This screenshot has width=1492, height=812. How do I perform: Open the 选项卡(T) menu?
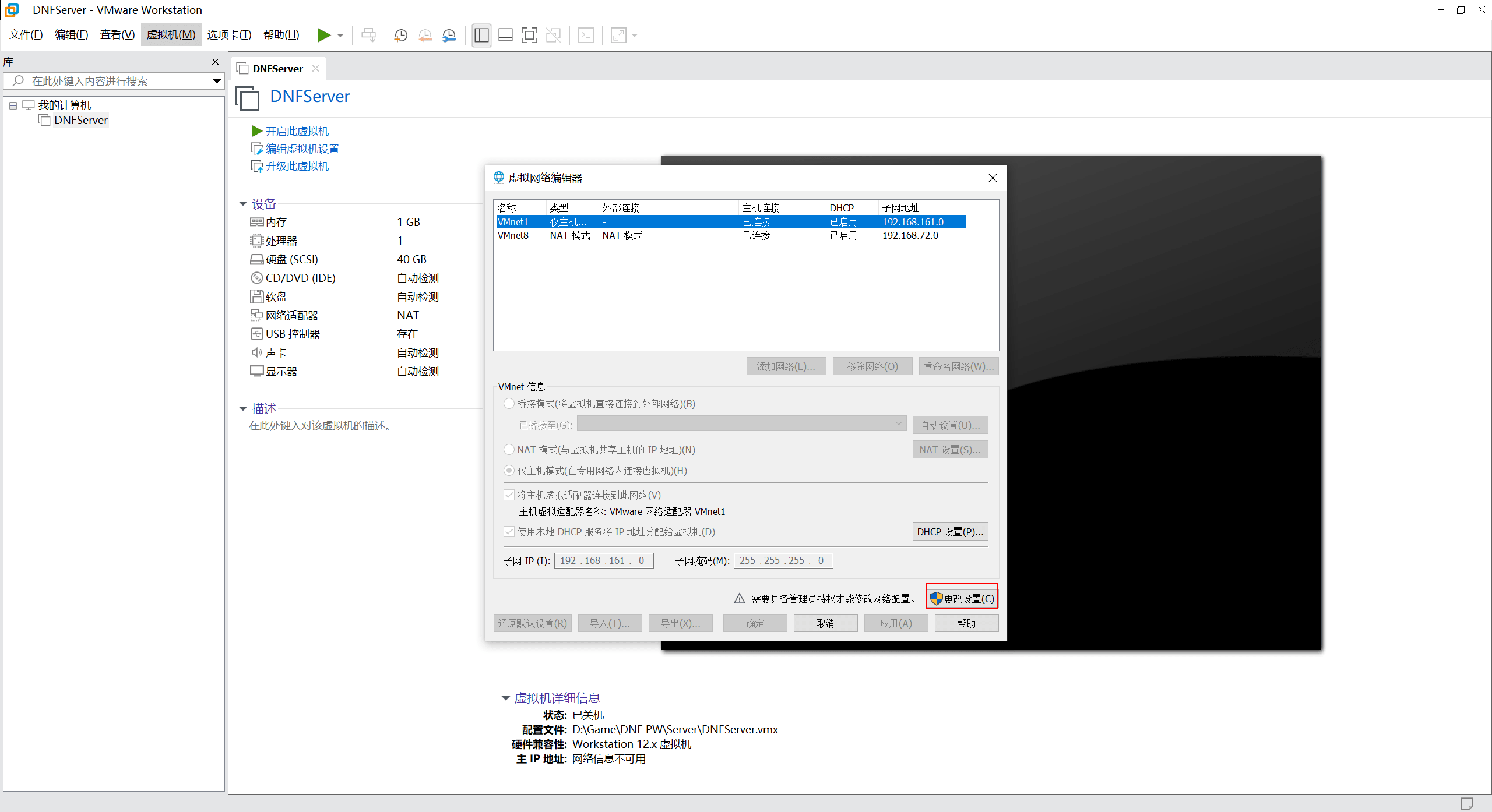click(229, 35)
